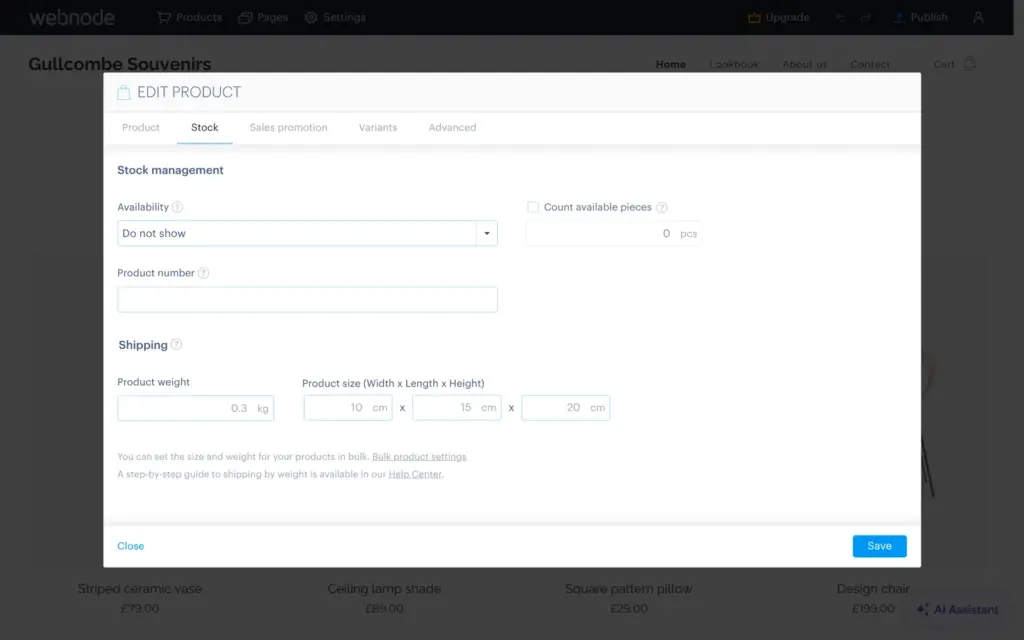The width and height of the screenshot is (1024, 640).
Task: Open the AI Assistant button
Action: 957,609
